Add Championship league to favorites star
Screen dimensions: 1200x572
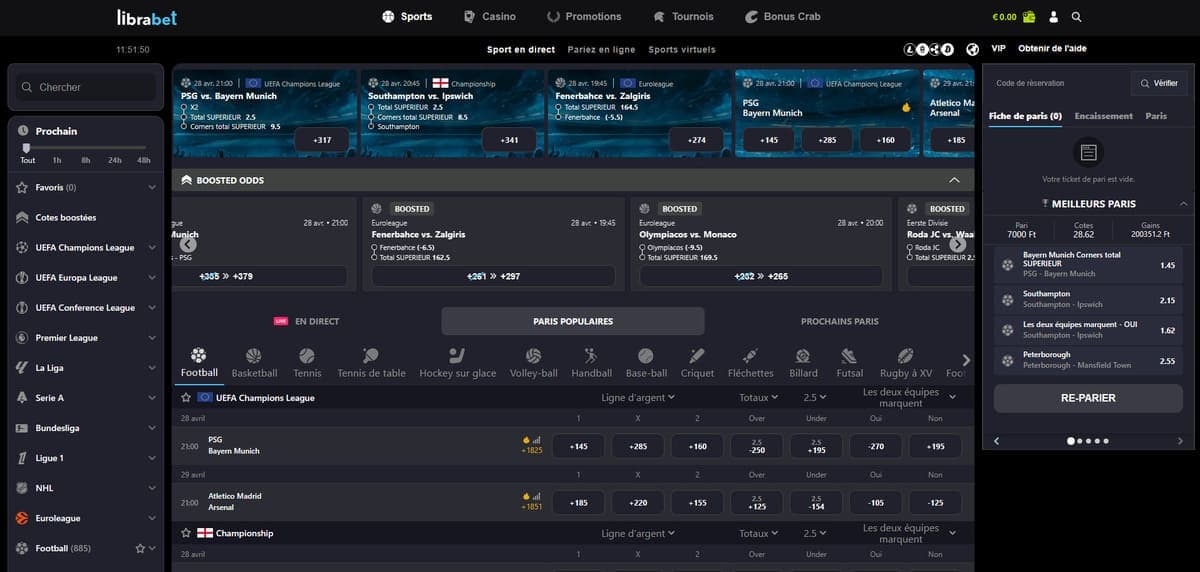coord(186,533)
